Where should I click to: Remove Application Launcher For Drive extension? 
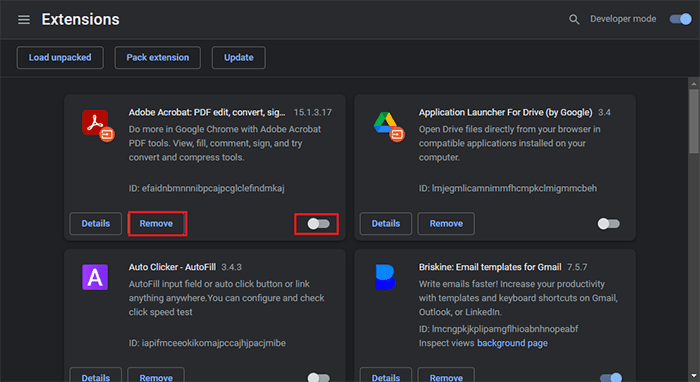coord(446,224)
